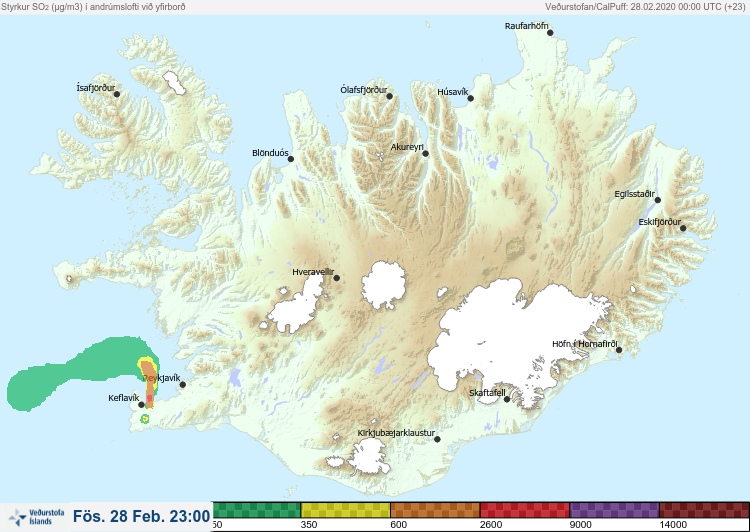Select the Skaftafell station marker
The width and height of the screenshot is (750, 532).
(507, 399)
